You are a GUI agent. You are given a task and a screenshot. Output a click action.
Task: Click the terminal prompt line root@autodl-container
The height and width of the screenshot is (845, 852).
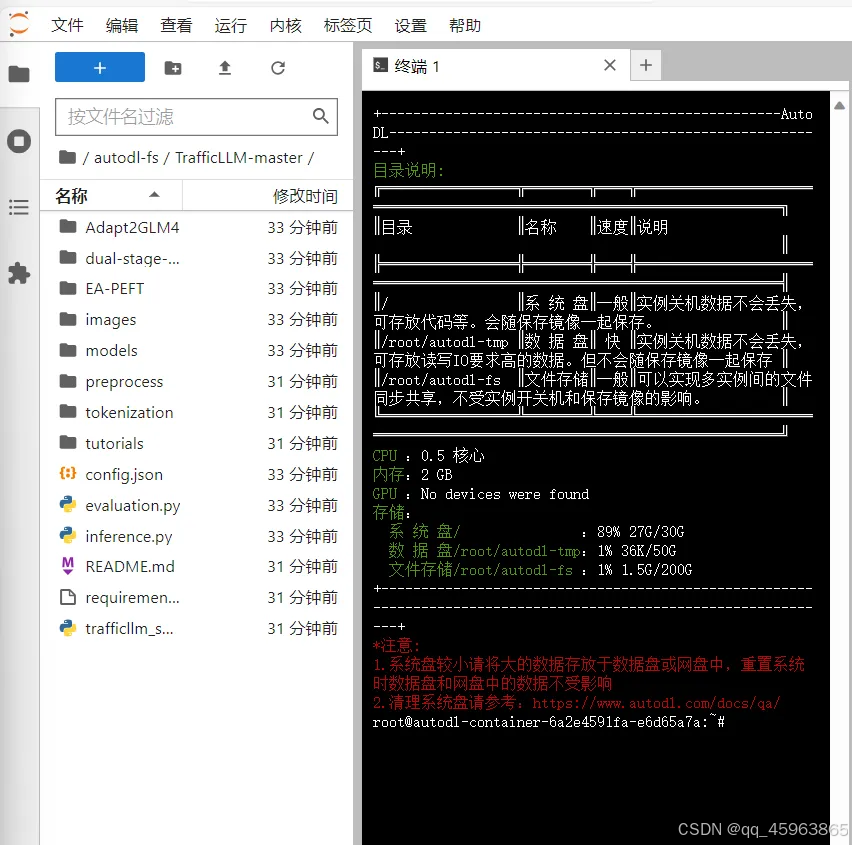(x=548, y=722)
